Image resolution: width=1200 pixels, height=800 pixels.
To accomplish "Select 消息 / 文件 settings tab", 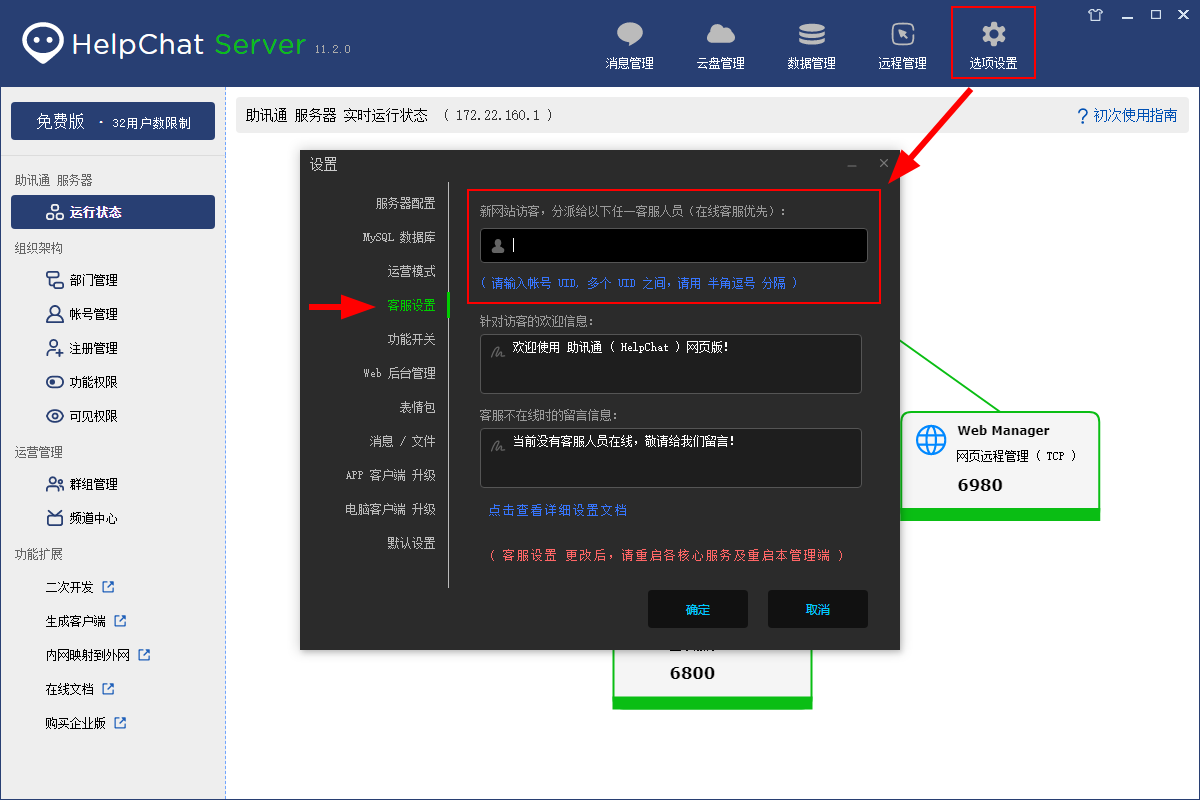I will (403, 441).
